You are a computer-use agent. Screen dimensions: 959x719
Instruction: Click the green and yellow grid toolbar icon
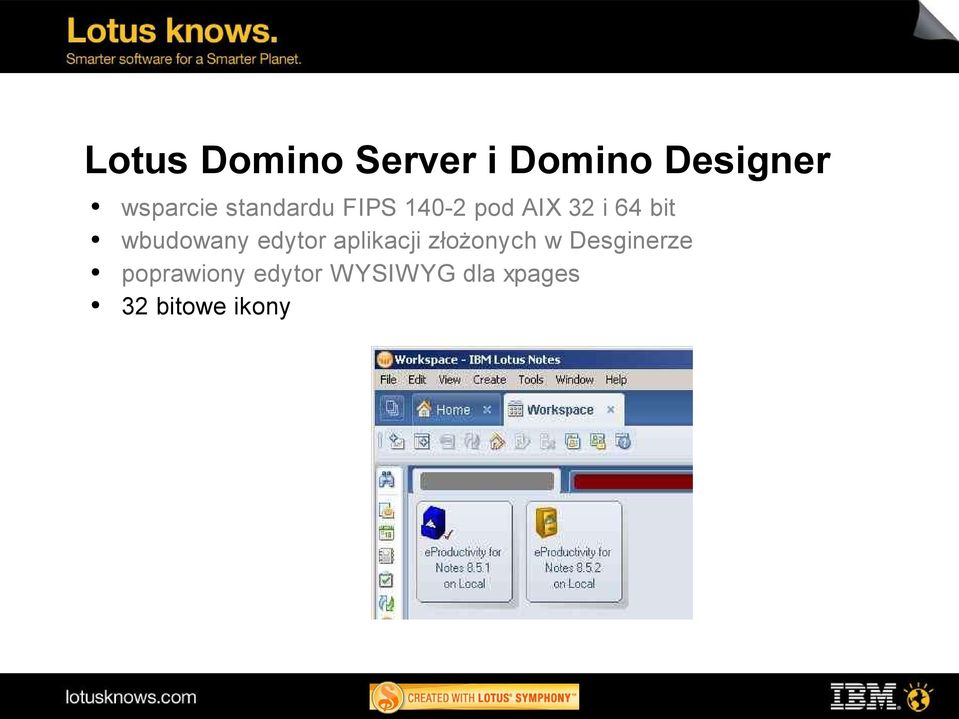click(598, 441)
